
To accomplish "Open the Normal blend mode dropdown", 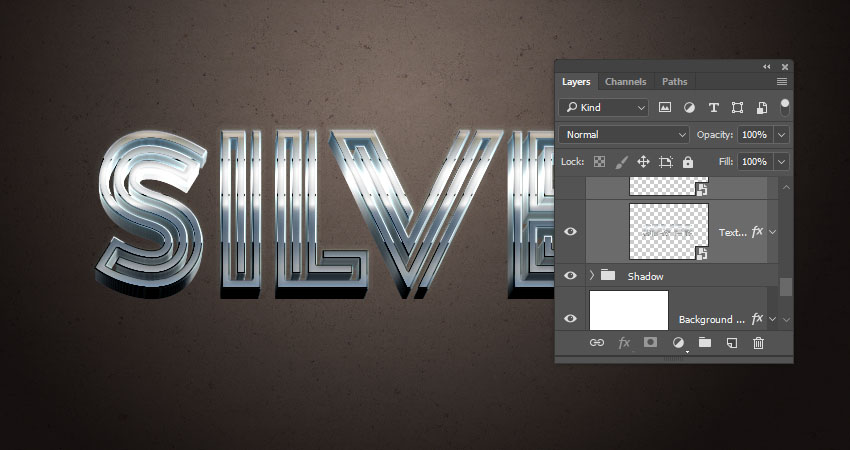I will [x=624, y=134].
